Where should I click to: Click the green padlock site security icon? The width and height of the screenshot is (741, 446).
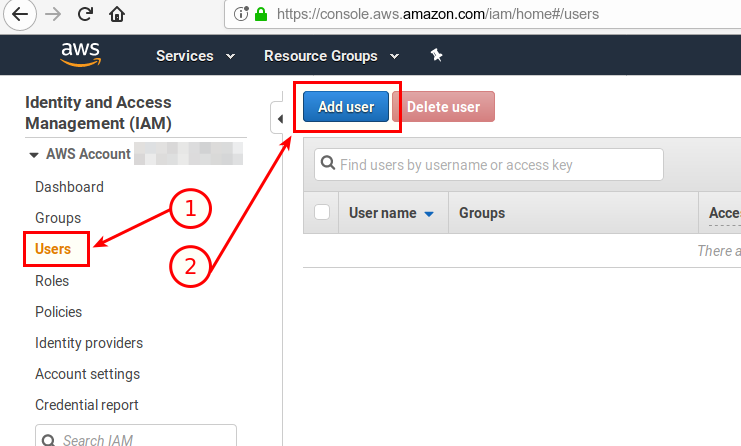click(262, 15)
